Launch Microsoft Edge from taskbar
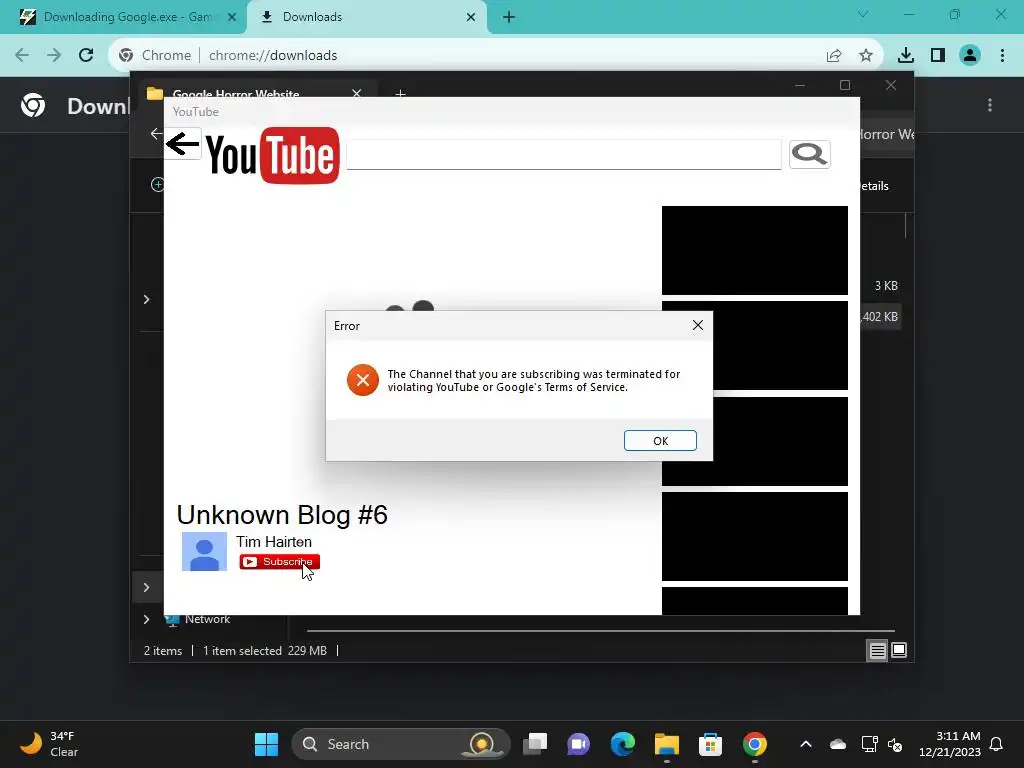 (x=622, y=744)
